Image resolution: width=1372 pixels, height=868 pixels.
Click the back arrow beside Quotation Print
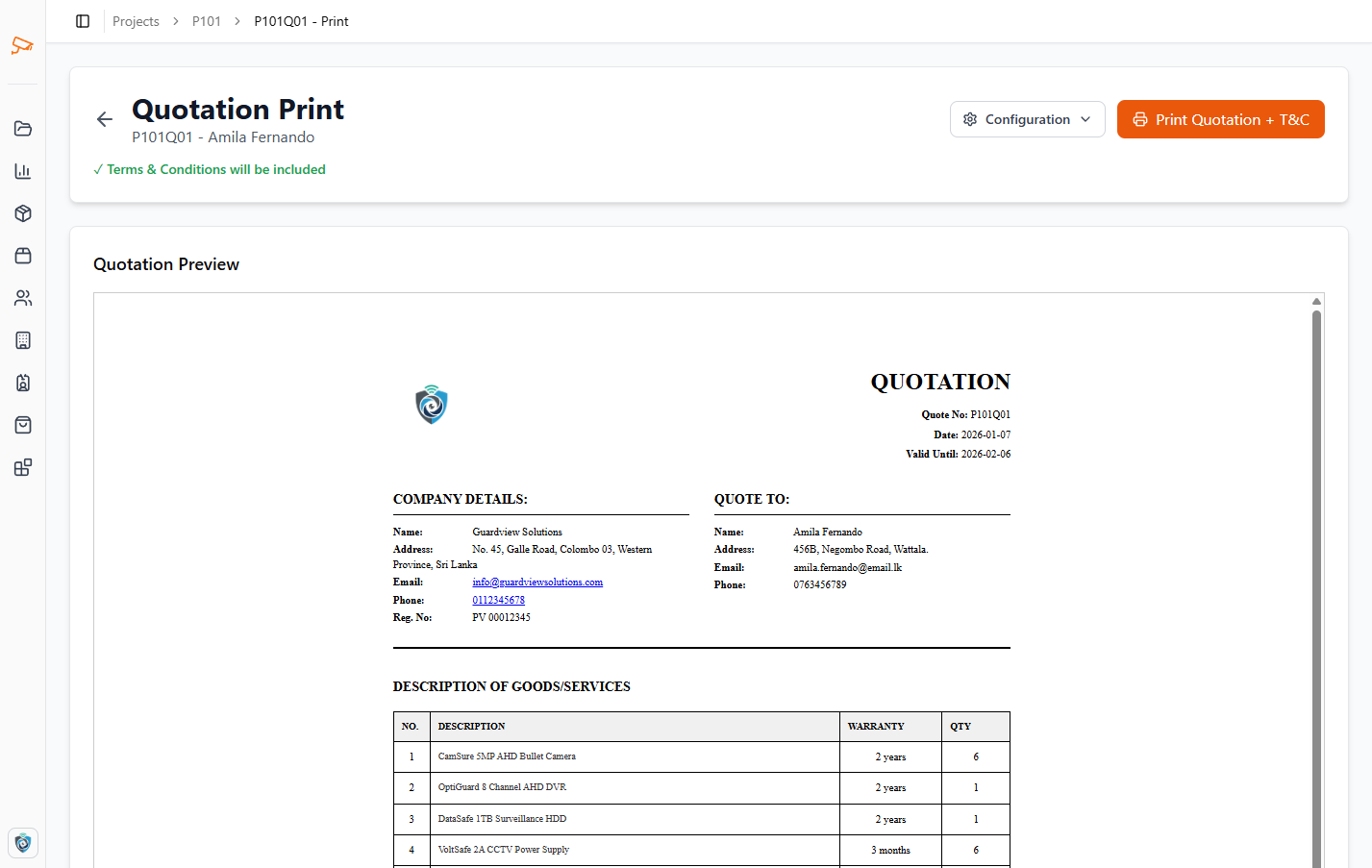(105, 119)
